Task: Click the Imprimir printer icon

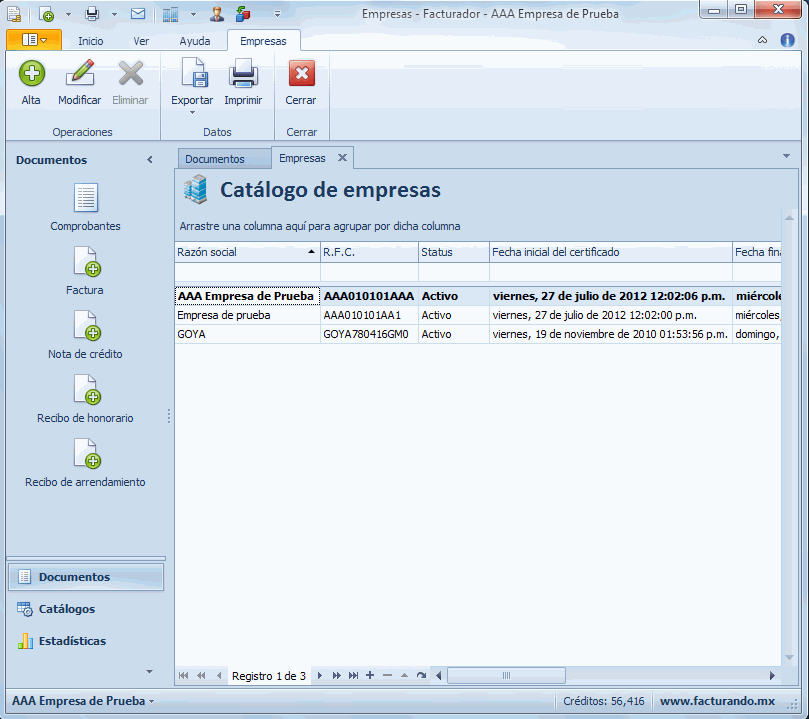Action: click(243, 75)
